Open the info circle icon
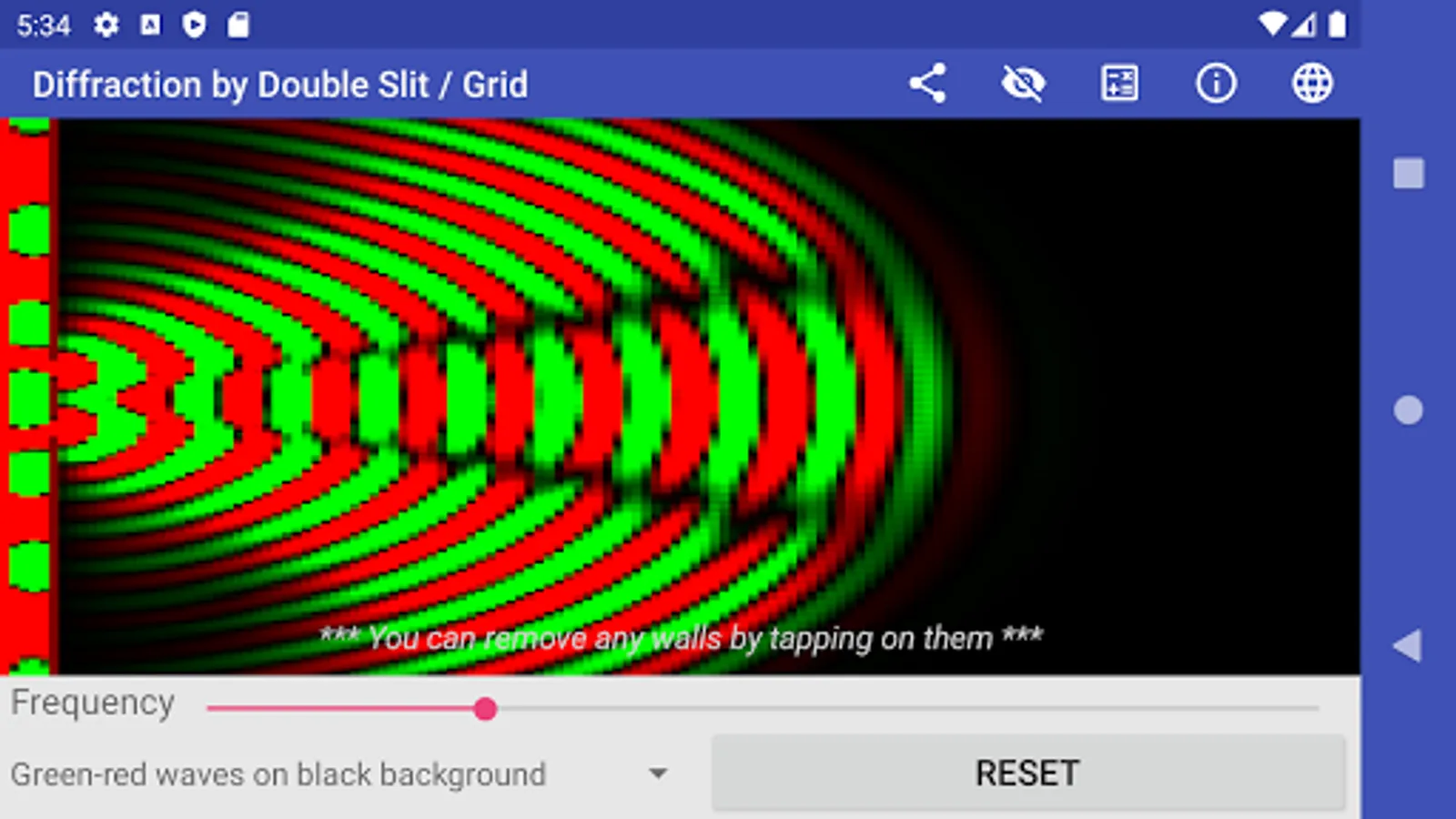 tap(1216, 84)
